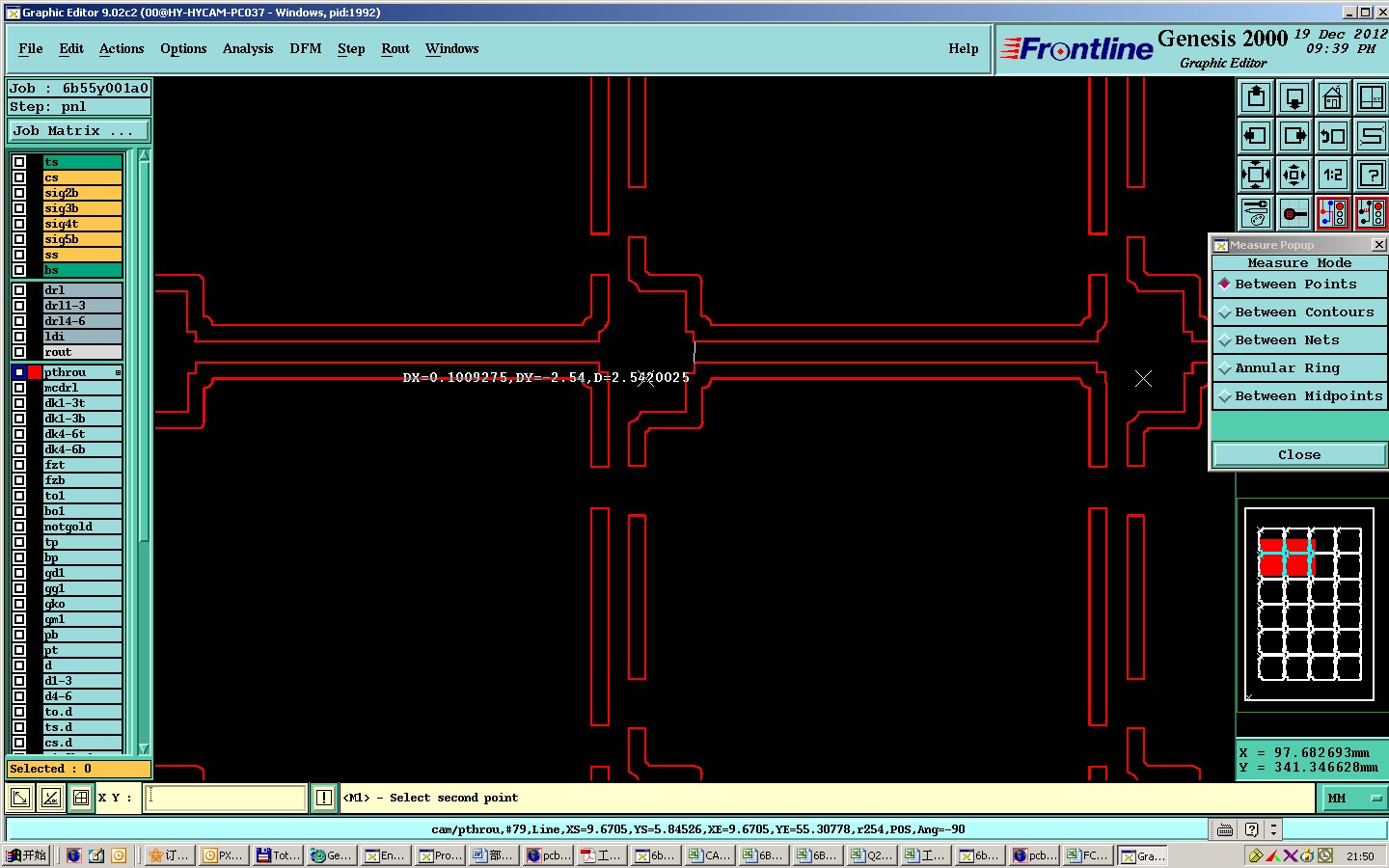Screen dimensions: 1389x868
Task: Click the snap to grid icon
Action: 1294,213
